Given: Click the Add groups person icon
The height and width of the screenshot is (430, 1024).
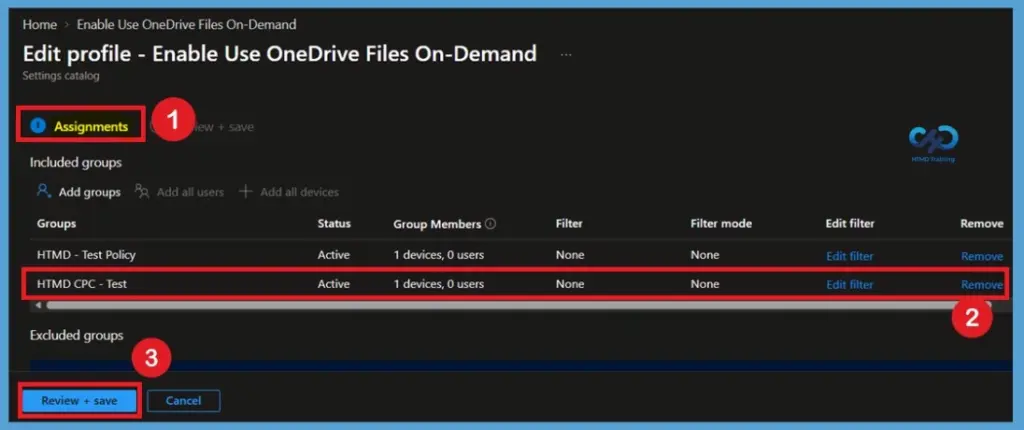Looking at the screenshot, I should point(43,191).
